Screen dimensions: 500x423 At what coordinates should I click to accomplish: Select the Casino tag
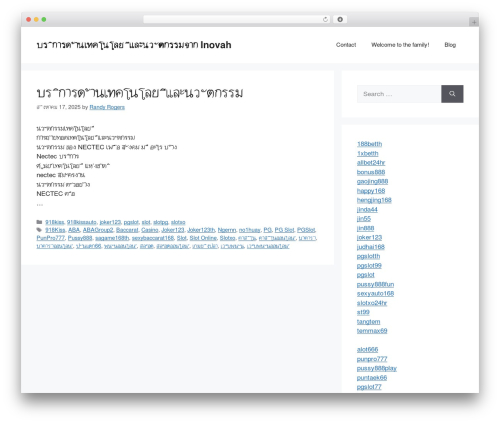click(150, 230)
